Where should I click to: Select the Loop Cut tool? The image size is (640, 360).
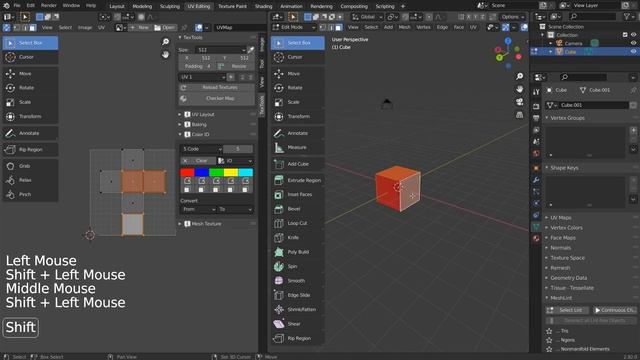coord(298,223)
